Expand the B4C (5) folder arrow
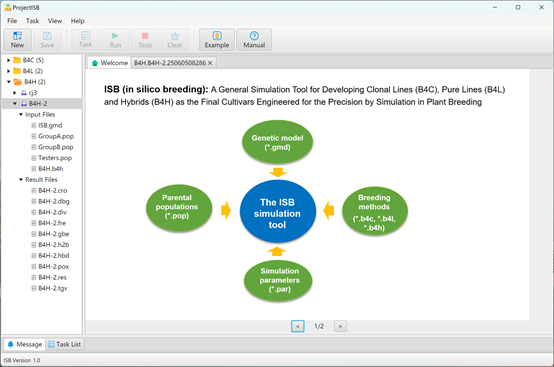Image resolution: width=554 pixels, height=367 pixels. (8, 60)
